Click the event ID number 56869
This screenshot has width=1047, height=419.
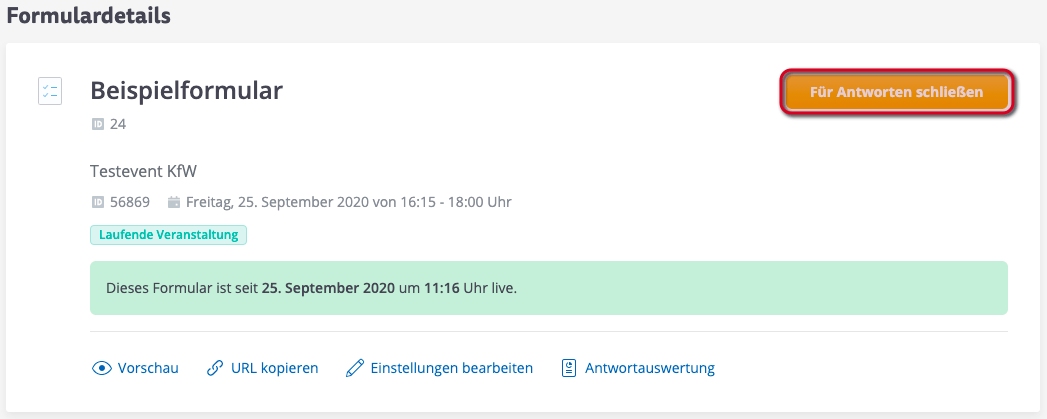(x=130, y=202)
